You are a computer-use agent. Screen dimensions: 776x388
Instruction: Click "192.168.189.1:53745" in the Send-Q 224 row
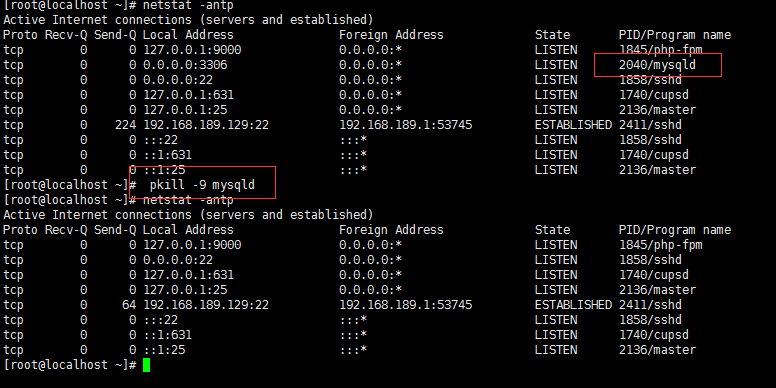pyautogui.click(x=405, y=125)
